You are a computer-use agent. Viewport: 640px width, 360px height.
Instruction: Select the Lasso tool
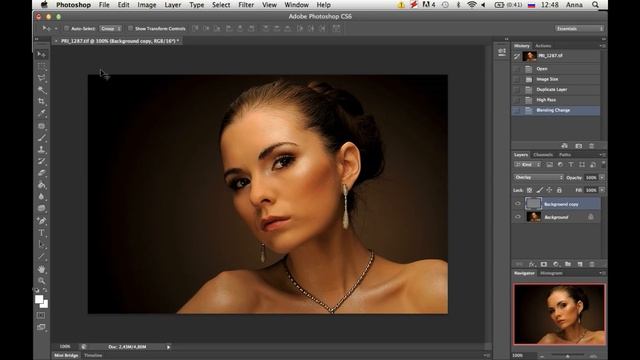click(41, 78)
